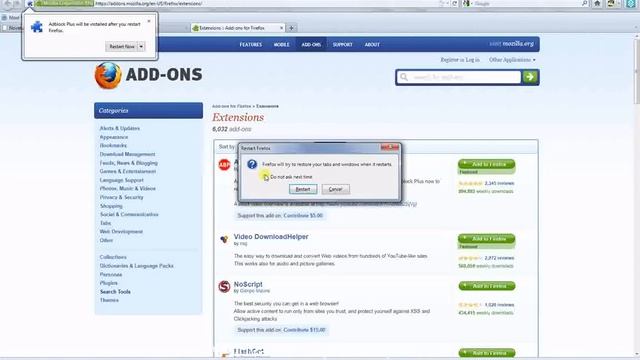Check the 'Do not ask next time' checkbox
The height and width of the screenshot is (360, 640).
click(x=266, y=177)
